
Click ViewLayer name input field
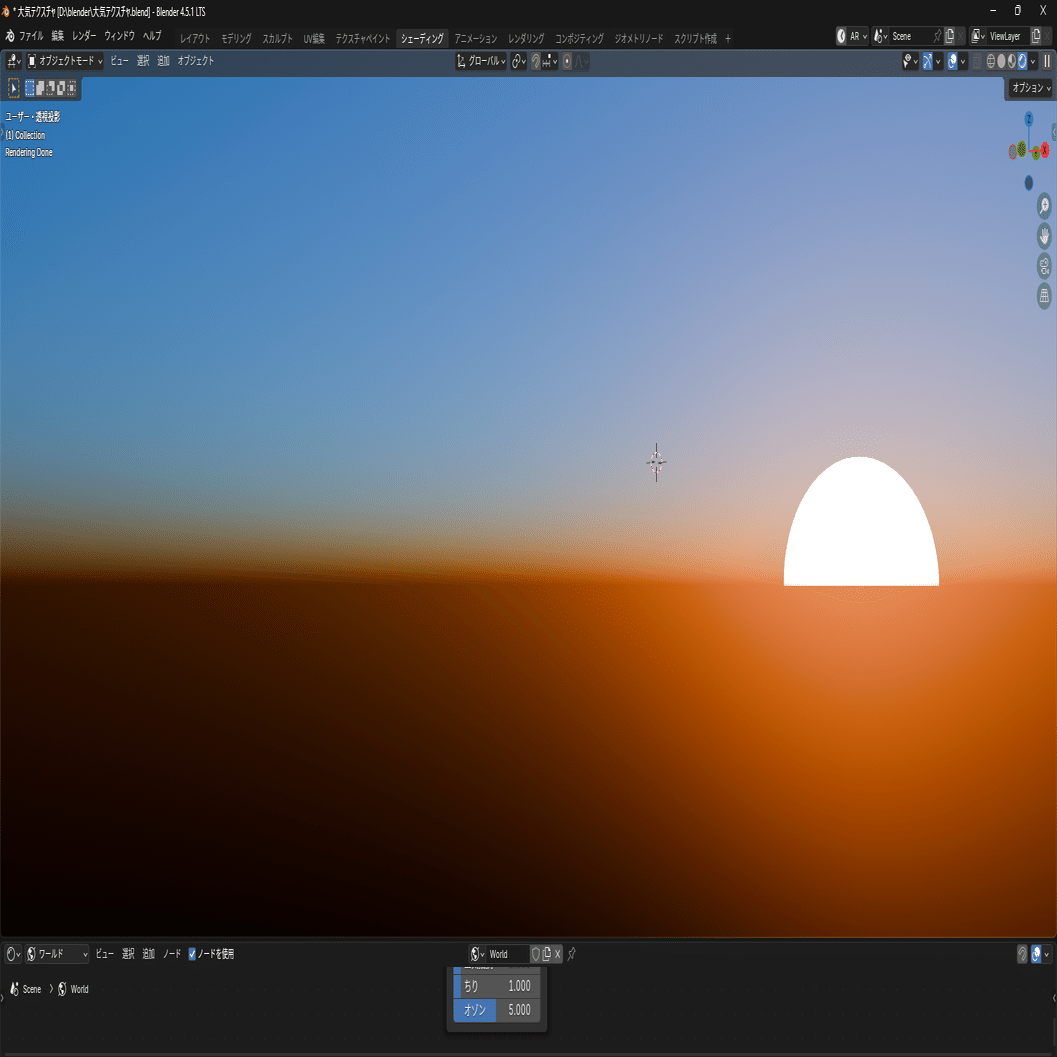(x=1006, y=36)
